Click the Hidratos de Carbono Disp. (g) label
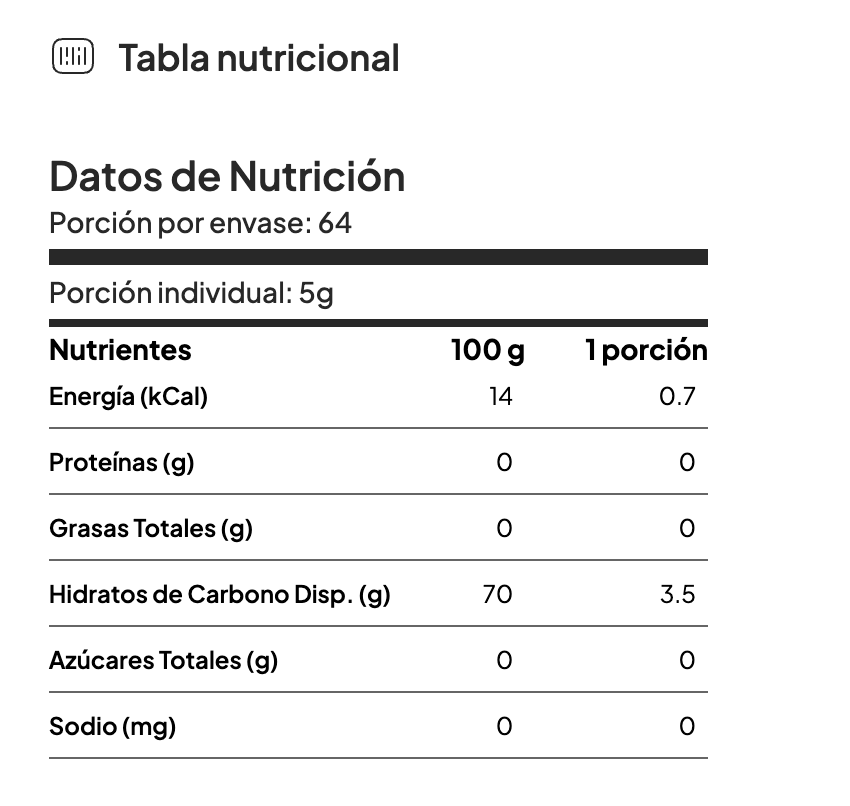850x806 pixels. click(220, 595)
